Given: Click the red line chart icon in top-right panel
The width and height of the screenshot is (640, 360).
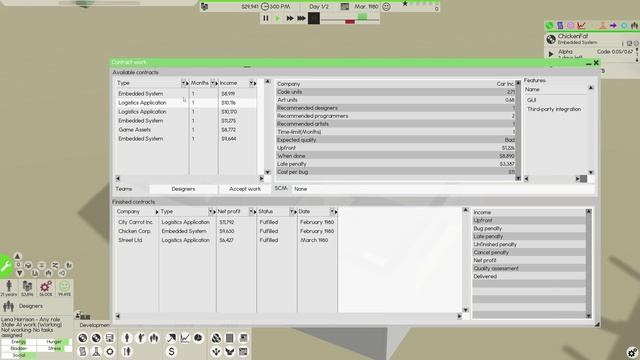Looking at the screenshot, I should (x=581, y=25).
